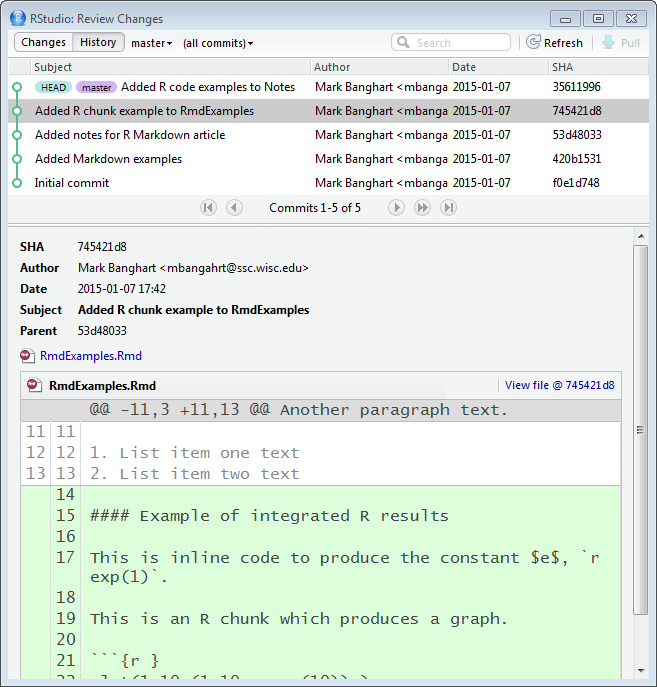Go to next page of commits

pyautogui.click(x=396, y=207)
